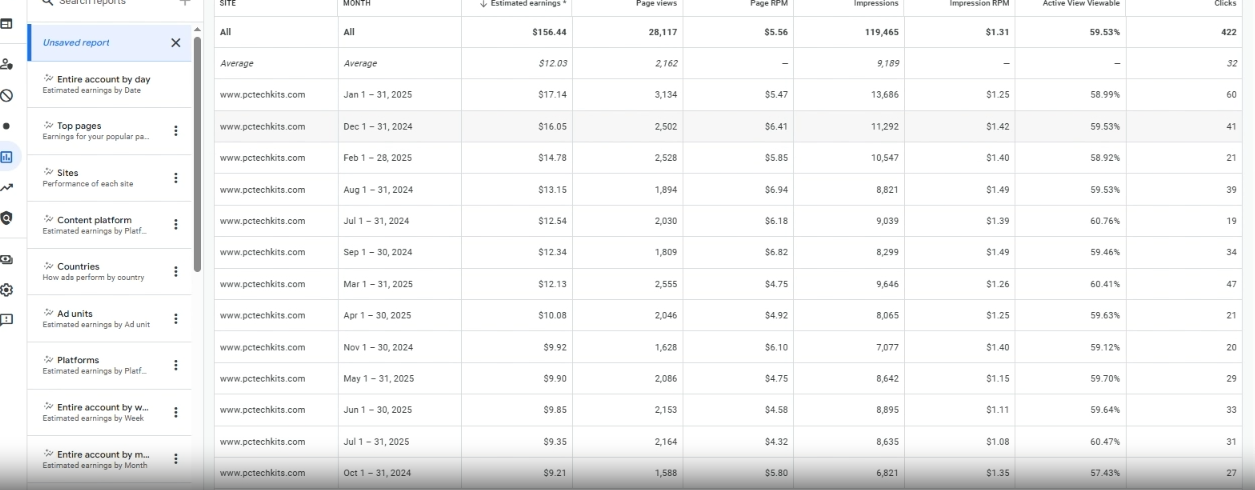Image resolution: width=1255 pixels, height=490 pixels.
Task: Open more options for Top pages report
Action: point(176,131)
